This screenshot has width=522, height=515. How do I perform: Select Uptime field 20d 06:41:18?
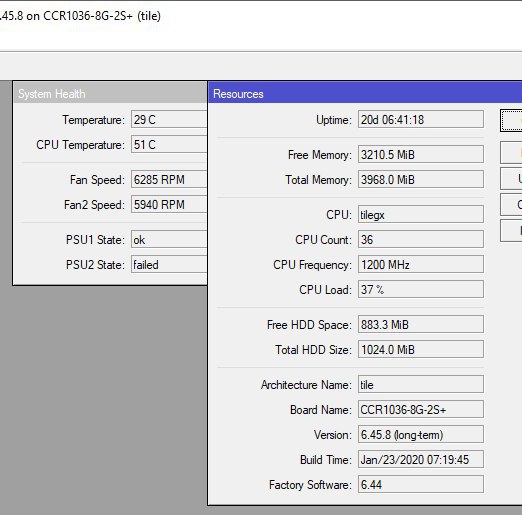coord(421,119)
